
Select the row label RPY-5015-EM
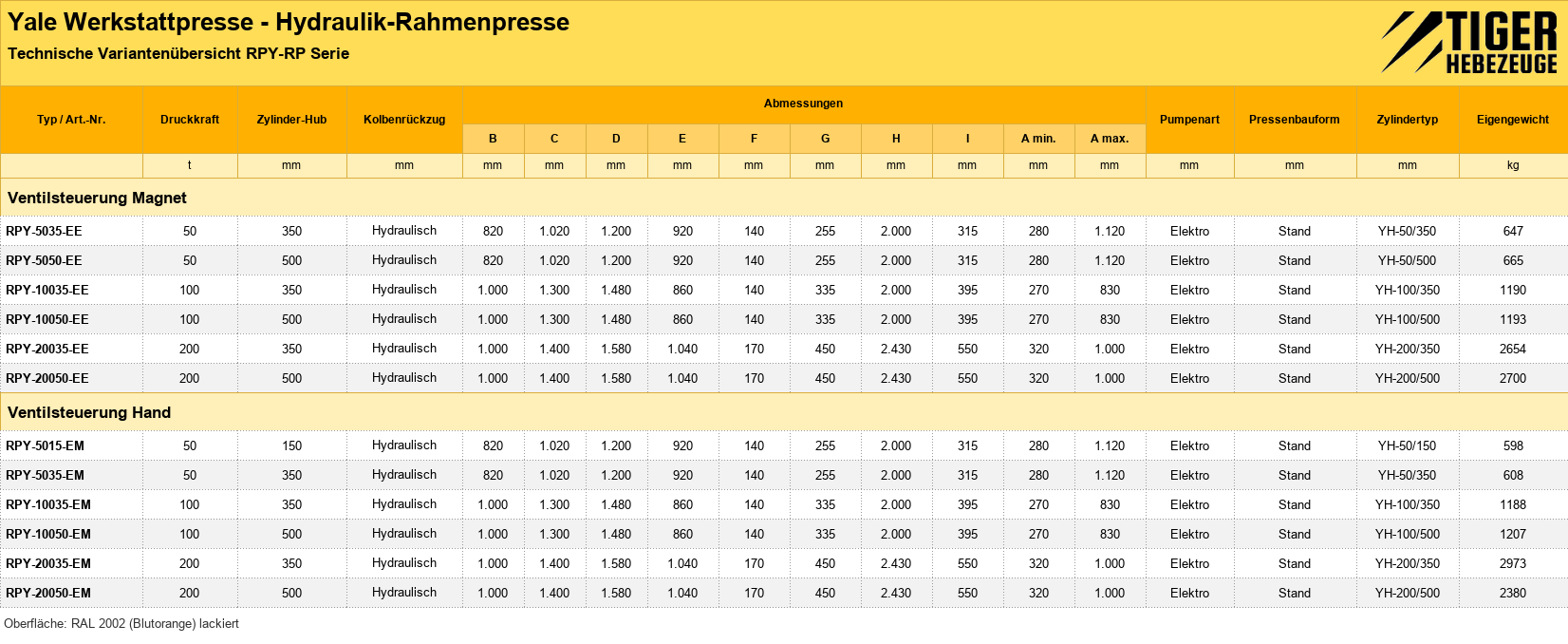click(x=45, y=445)
